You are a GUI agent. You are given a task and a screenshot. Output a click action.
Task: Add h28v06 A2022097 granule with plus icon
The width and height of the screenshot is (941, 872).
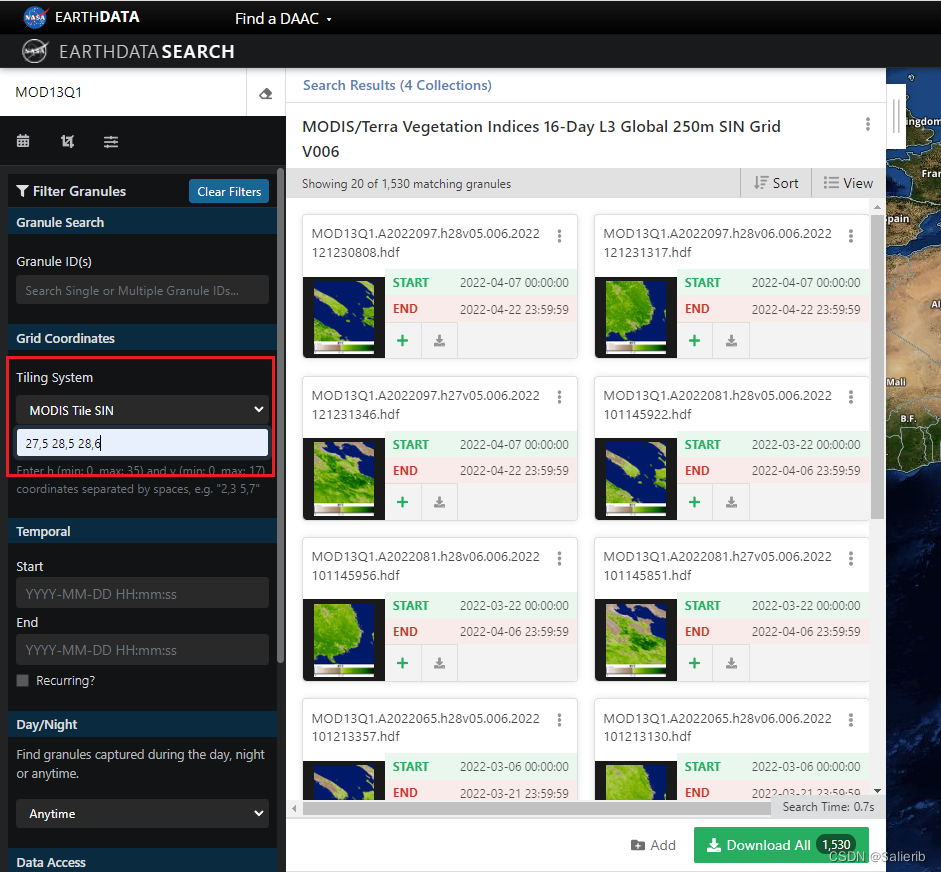[694, 341]
